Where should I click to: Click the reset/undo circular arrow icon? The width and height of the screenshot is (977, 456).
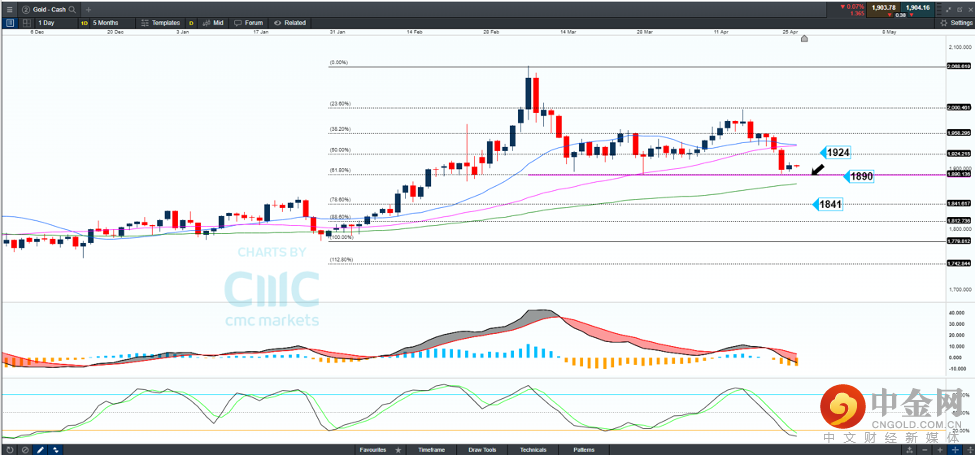(x=10, y=450)
